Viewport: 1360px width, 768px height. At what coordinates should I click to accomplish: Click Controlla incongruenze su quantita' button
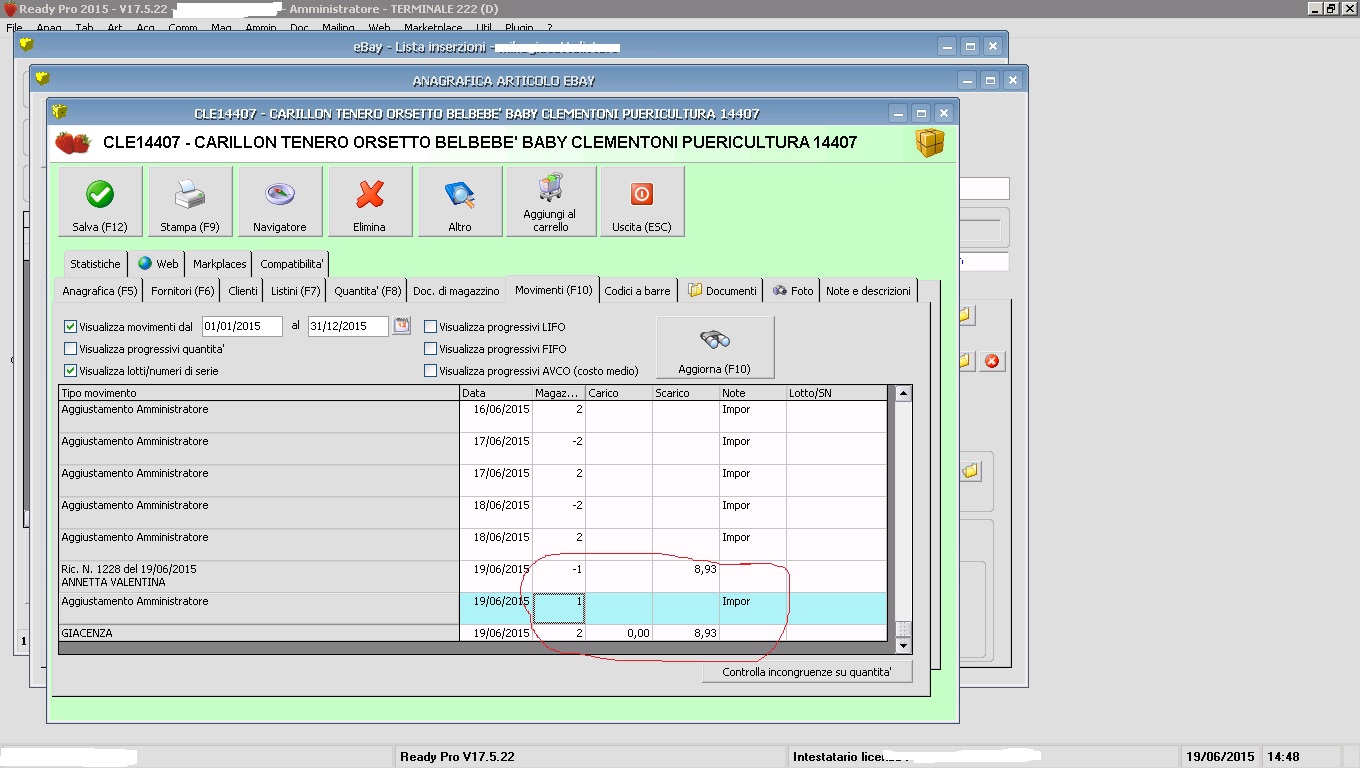[x=806, y=672]
